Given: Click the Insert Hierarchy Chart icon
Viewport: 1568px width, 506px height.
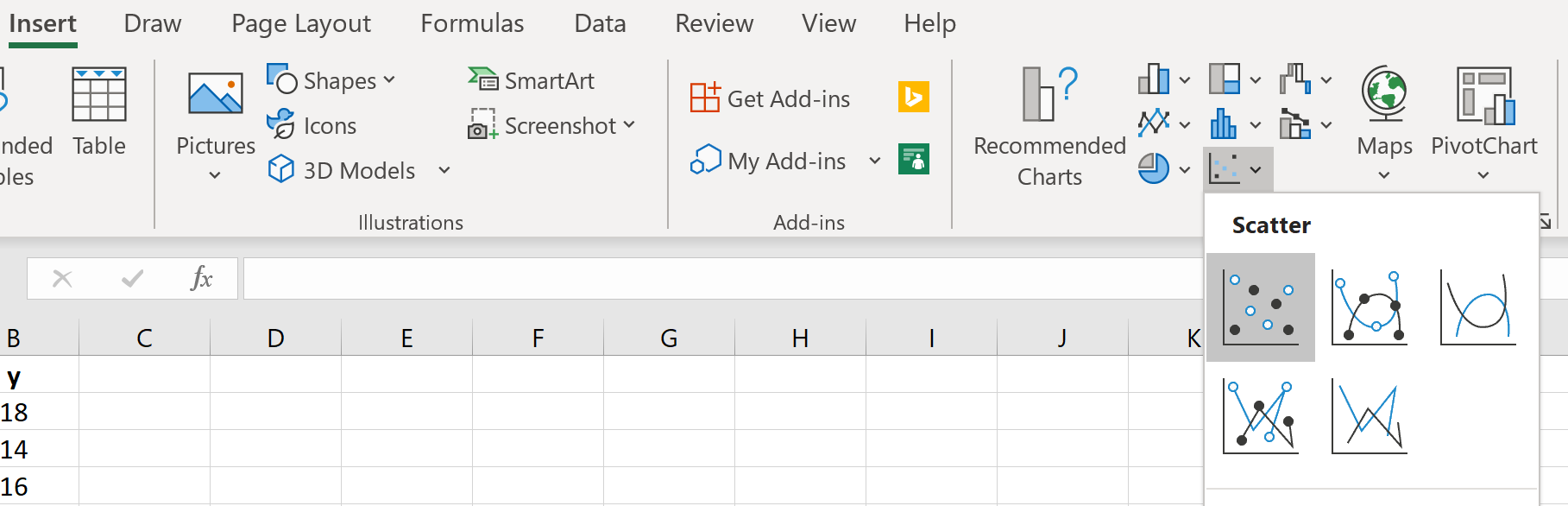Looking at the screenshot, I should 1225,79.
